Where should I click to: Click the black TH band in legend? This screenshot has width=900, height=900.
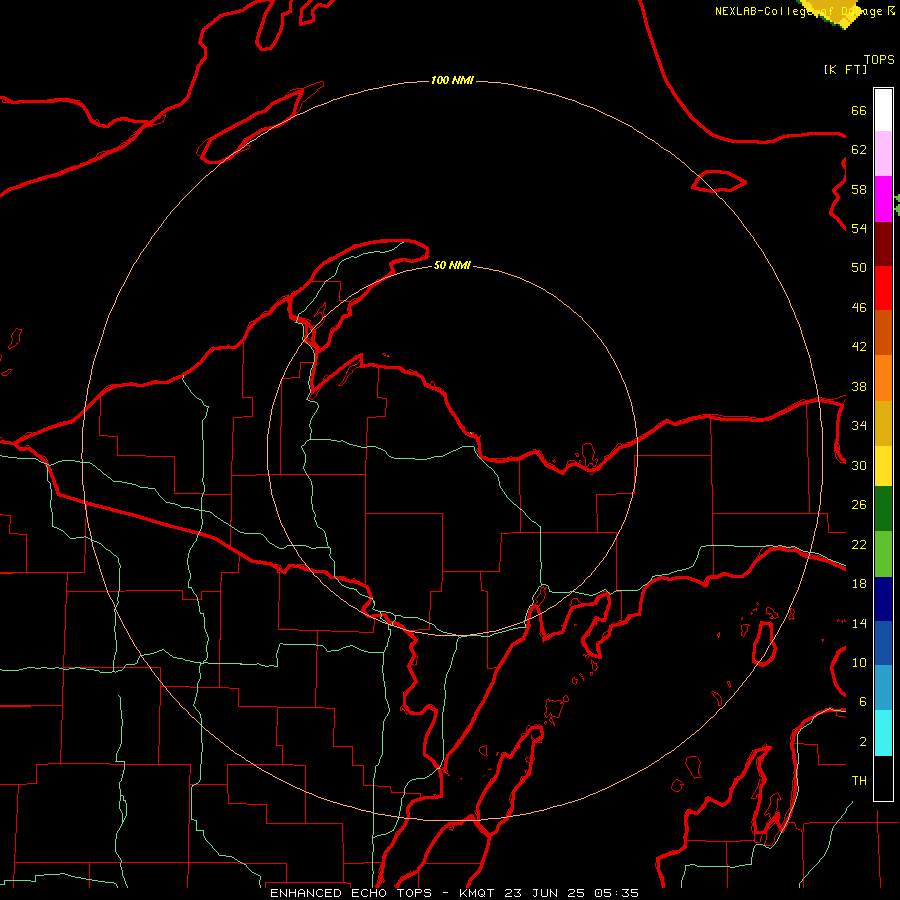(x=883, y=778)
